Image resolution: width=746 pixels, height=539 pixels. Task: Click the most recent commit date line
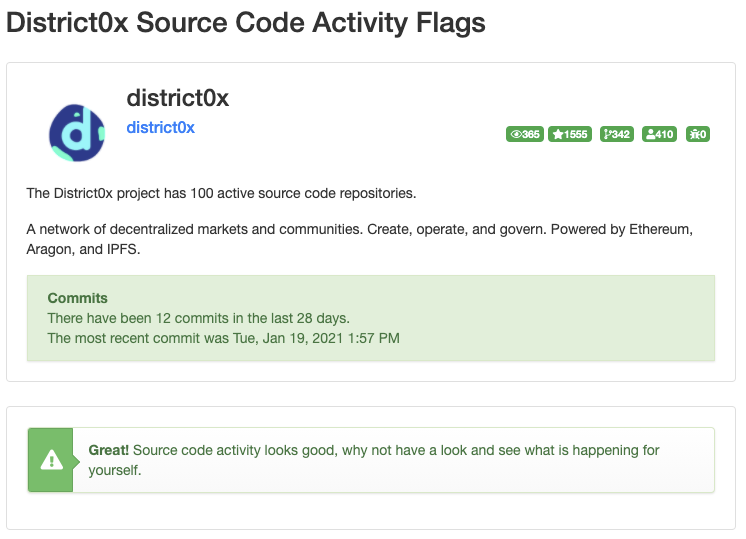[x=224, y=338]
